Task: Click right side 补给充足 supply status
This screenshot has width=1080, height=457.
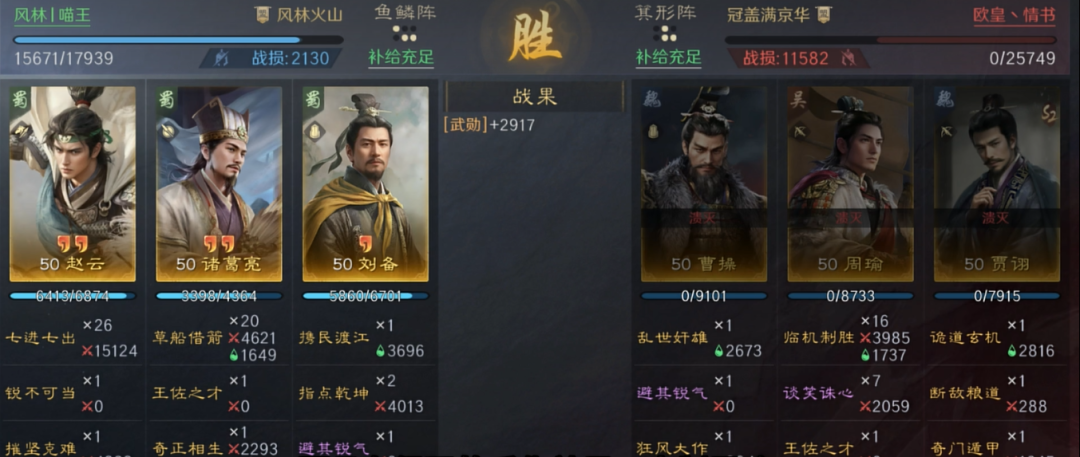Action: 668,57
